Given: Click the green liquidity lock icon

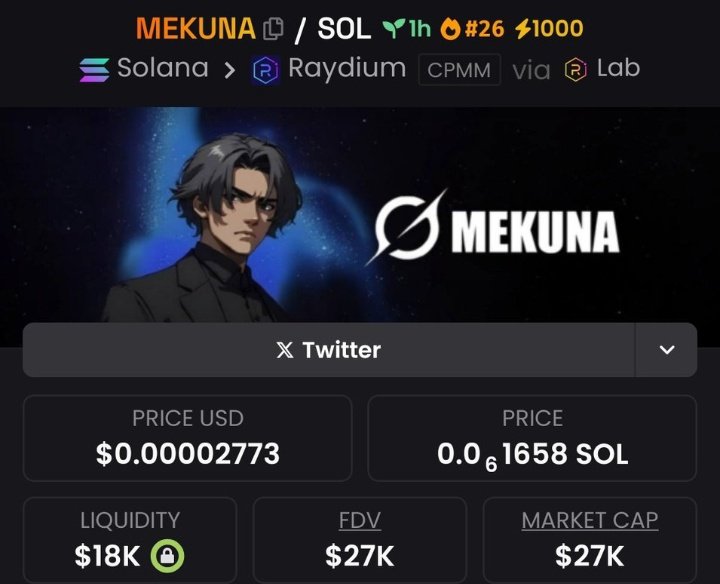Looking at the screenshot, I should click(168, 556).
